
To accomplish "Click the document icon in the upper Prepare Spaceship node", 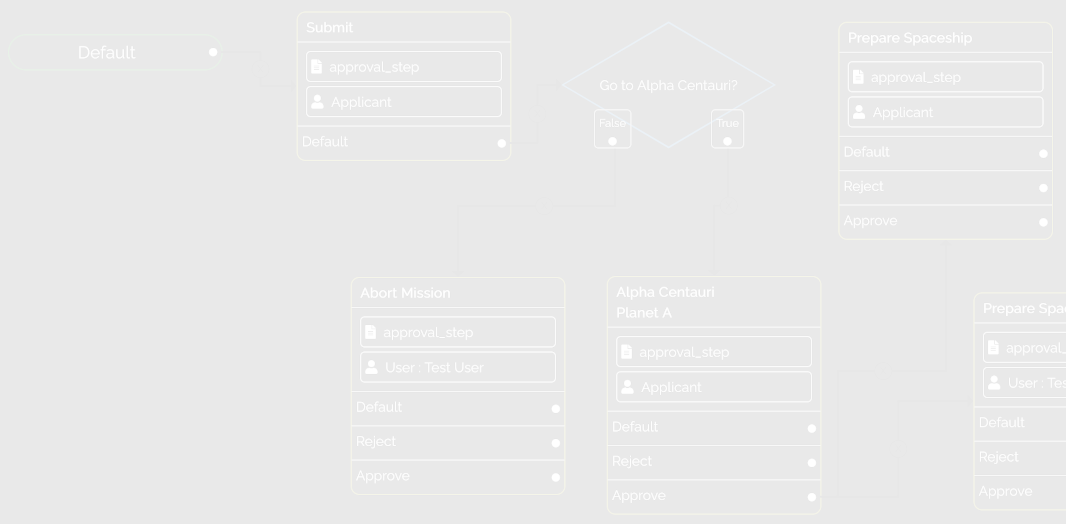I will tap(858, 77).
